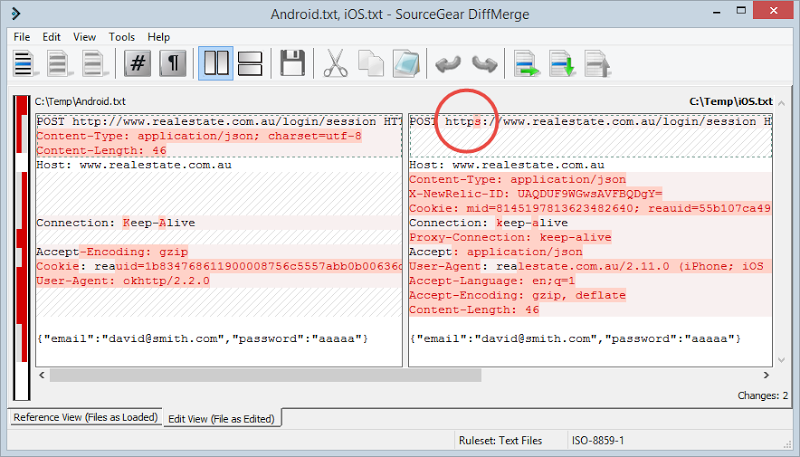Click 'Accept-Encoding: gzip' line in left pane

pyautogui.click(x=112, y=251)
